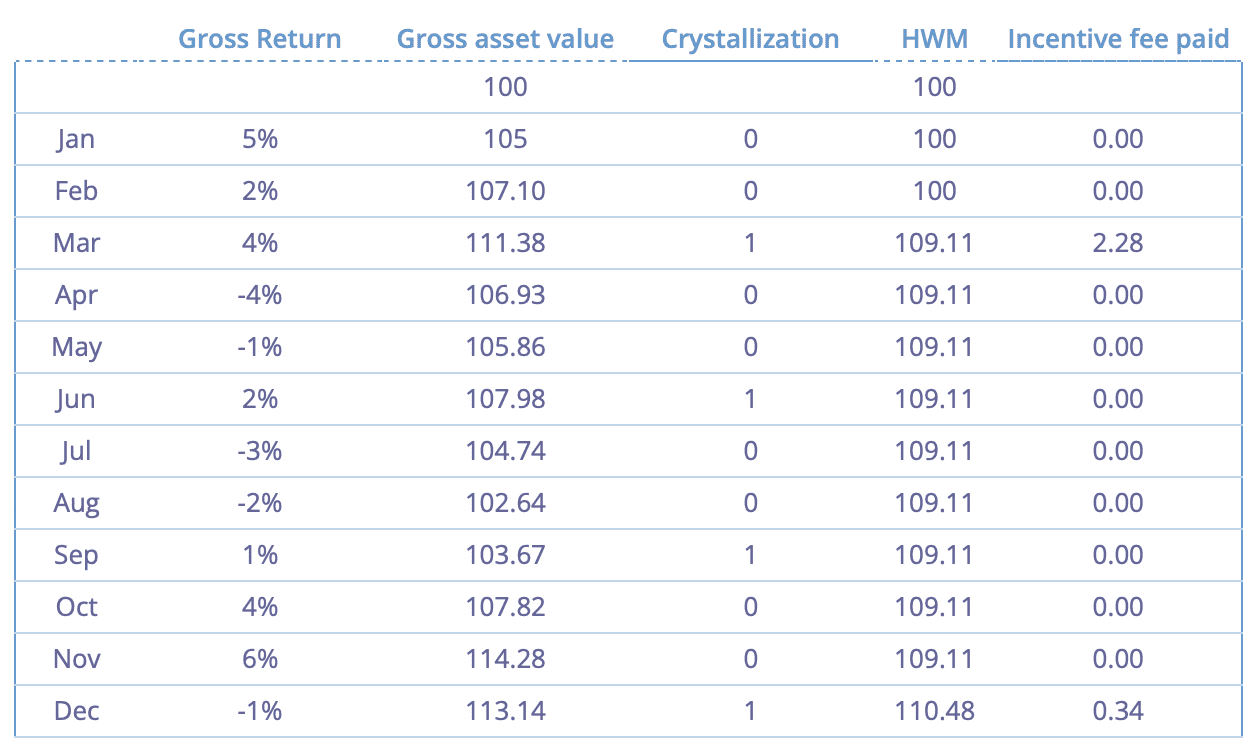
Task: Click the Mar HWM value 109.11
Action: [935, 243]
